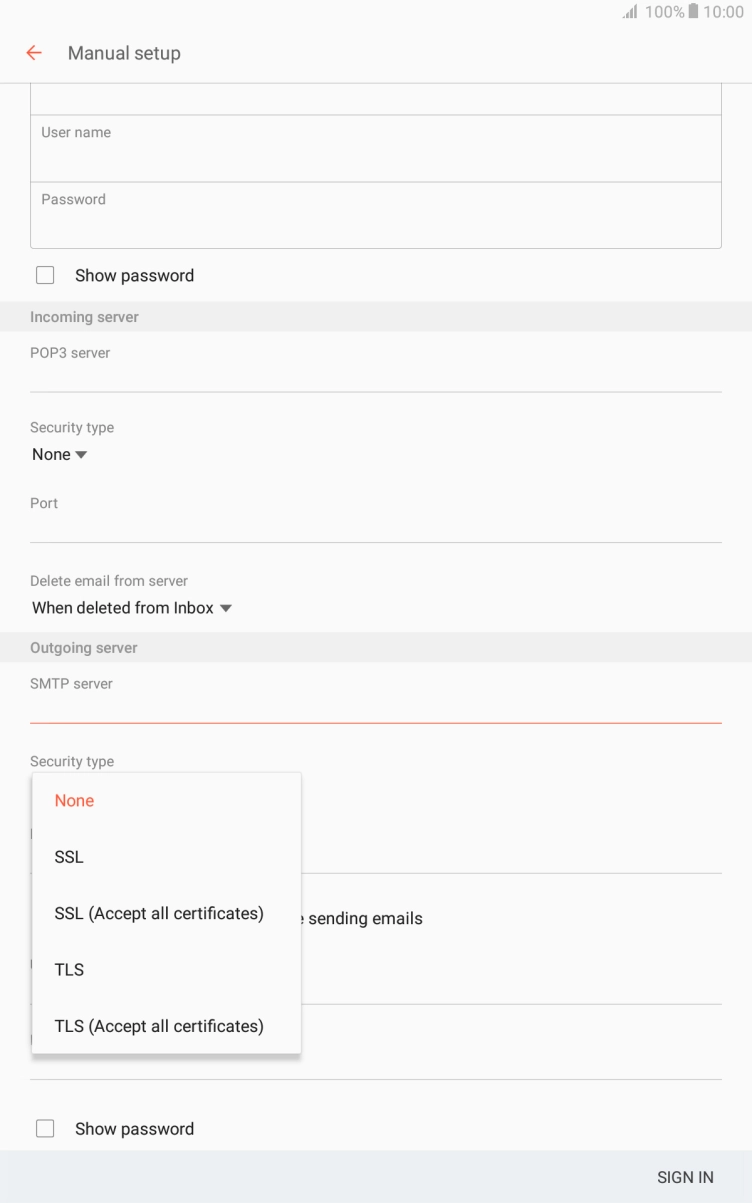Tap the signal strength icon
Screen dimensions: 752x1203
tap(630, 12)
